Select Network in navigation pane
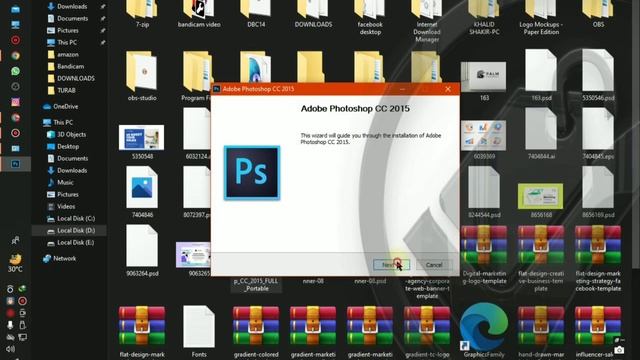Screen dimensions: 640x360 click(64, 258)
